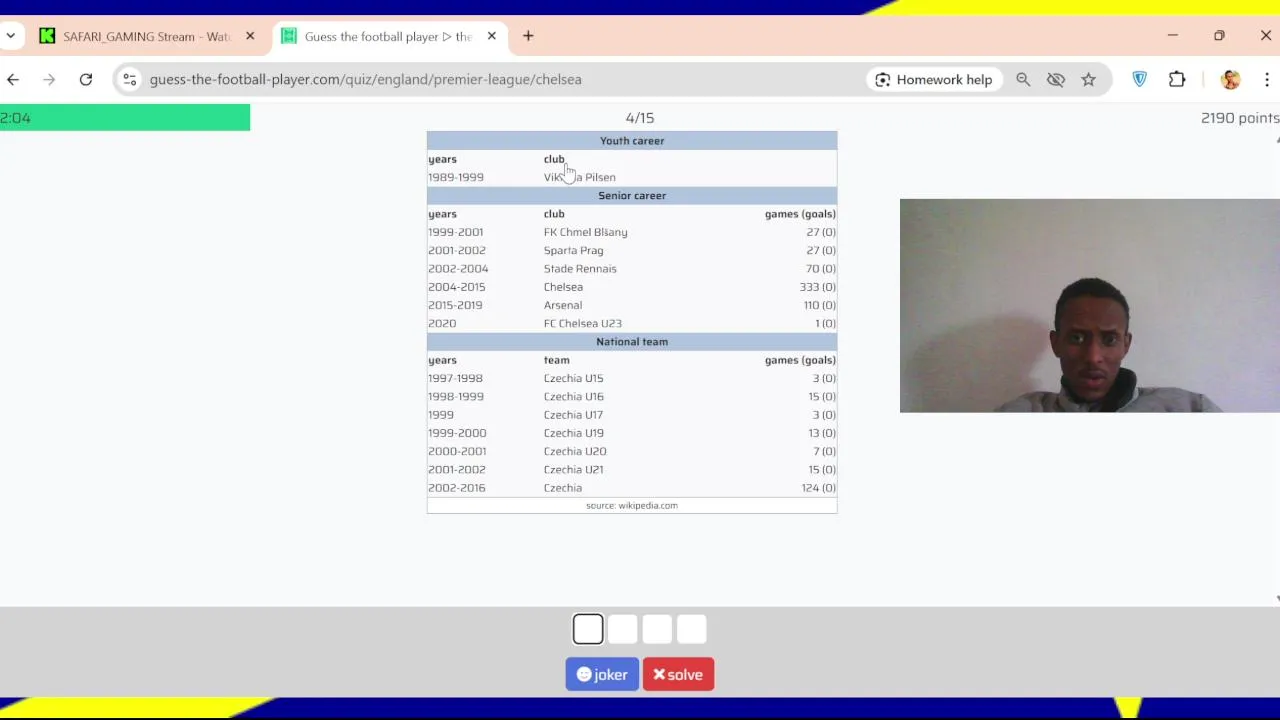1280x720 pixels.
Task: Select the second answer letter box
Action: [623, 629]
